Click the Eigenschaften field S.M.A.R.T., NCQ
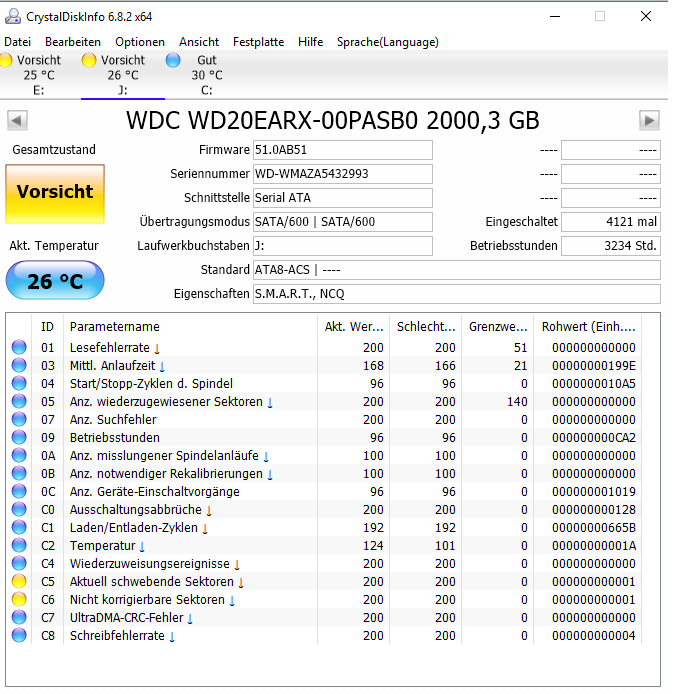This screenshot has width=700, height=694. point(457,294)
